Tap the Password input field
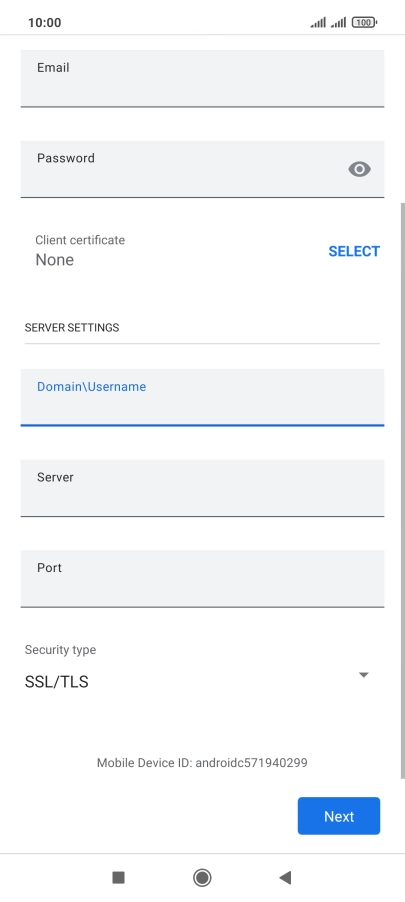 click(x=202, y=169)
